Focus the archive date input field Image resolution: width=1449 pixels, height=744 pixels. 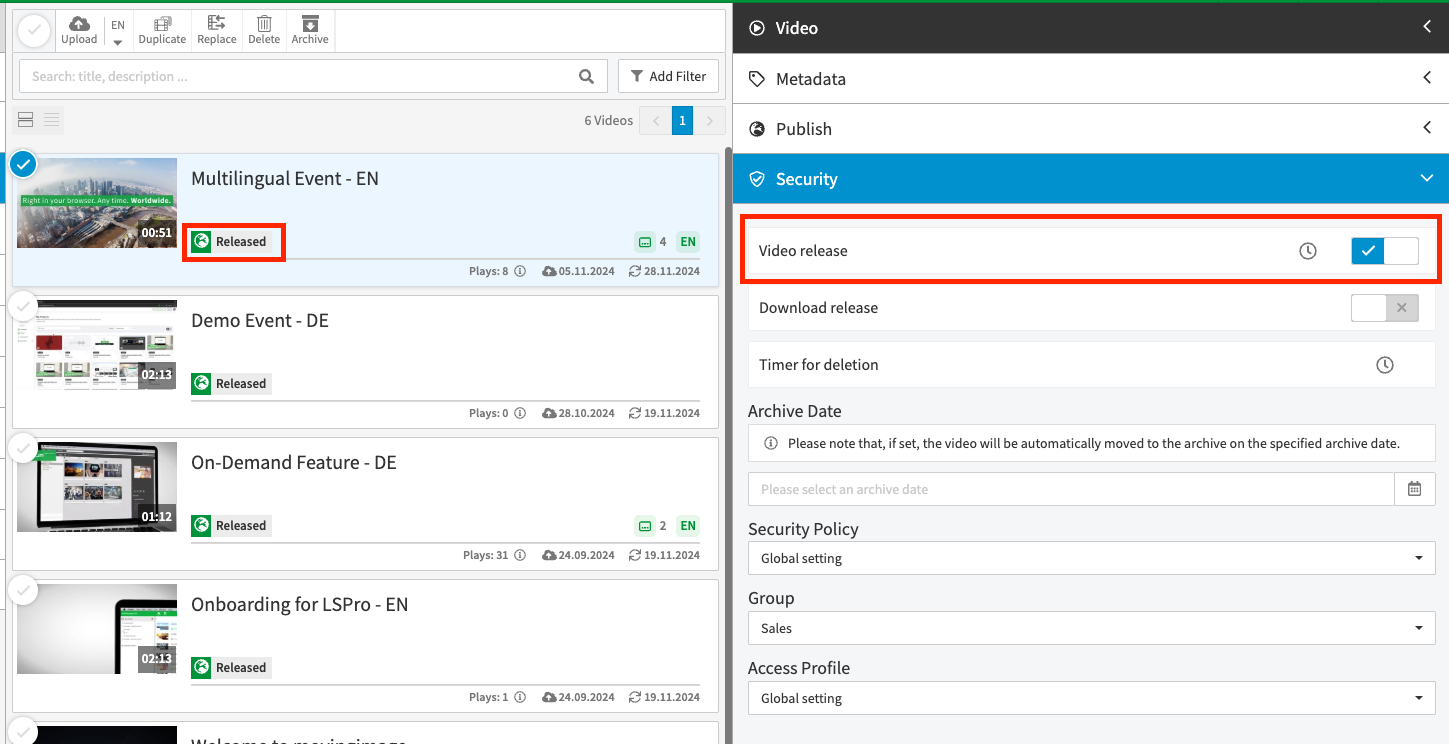point(1071,489)
